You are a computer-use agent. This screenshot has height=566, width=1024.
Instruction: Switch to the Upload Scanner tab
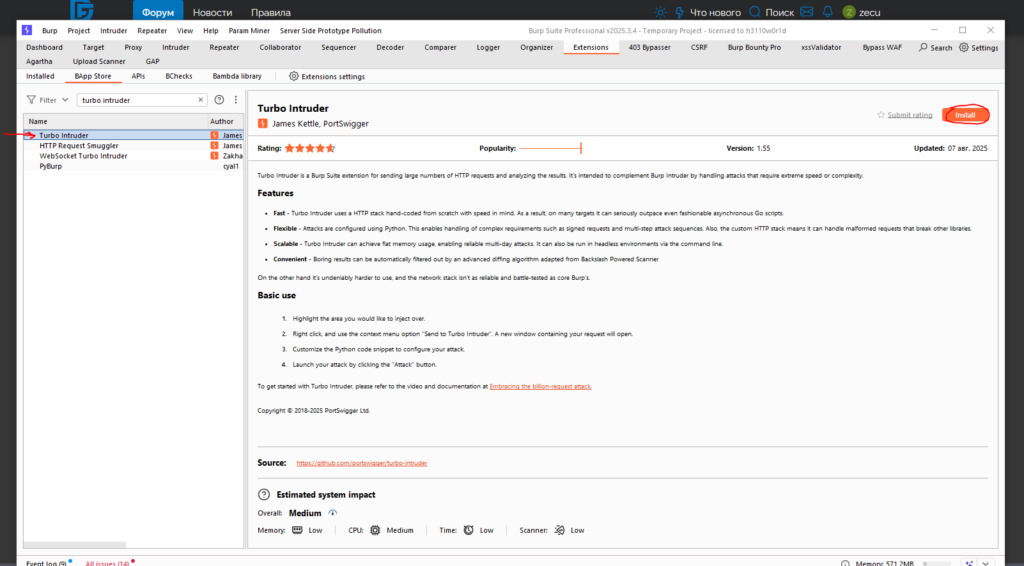coord(99,61)
